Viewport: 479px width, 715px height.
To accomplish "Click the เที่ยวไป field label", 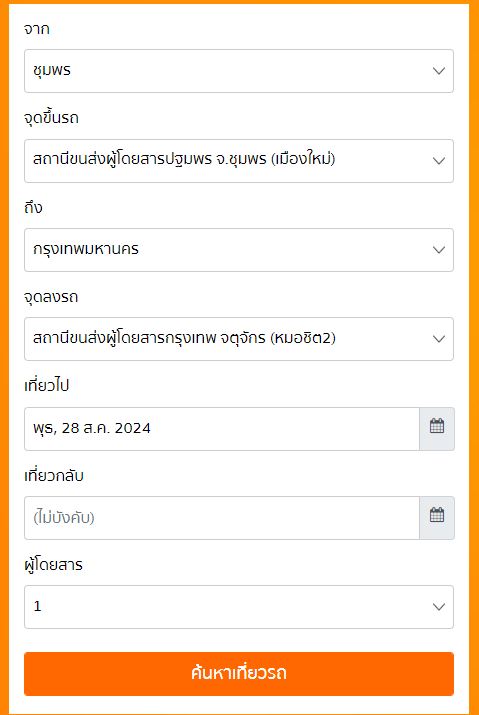I will (x=47, y=386).
